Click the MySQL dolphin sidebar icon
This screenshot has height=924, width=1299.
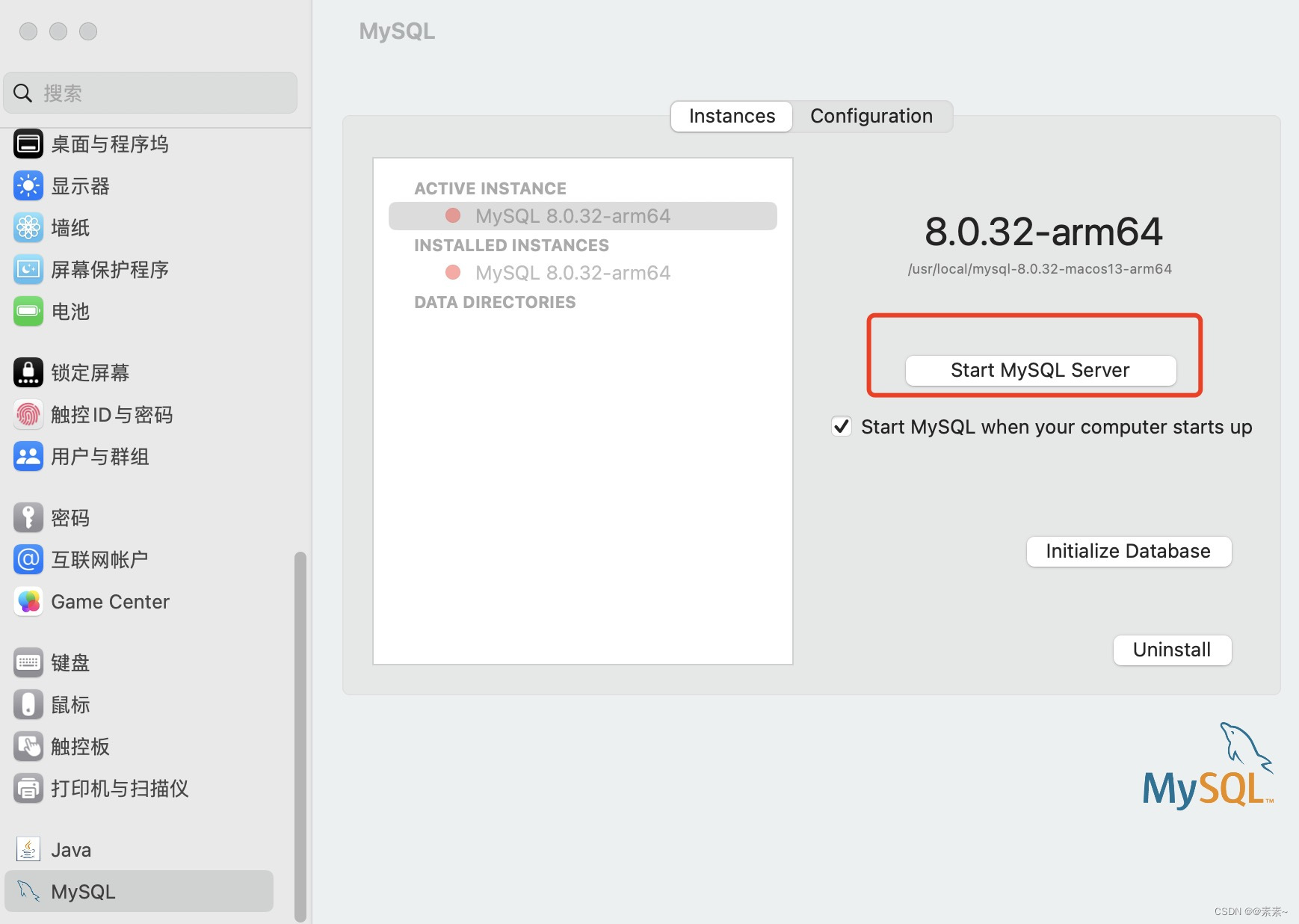(x=28, y=891)
